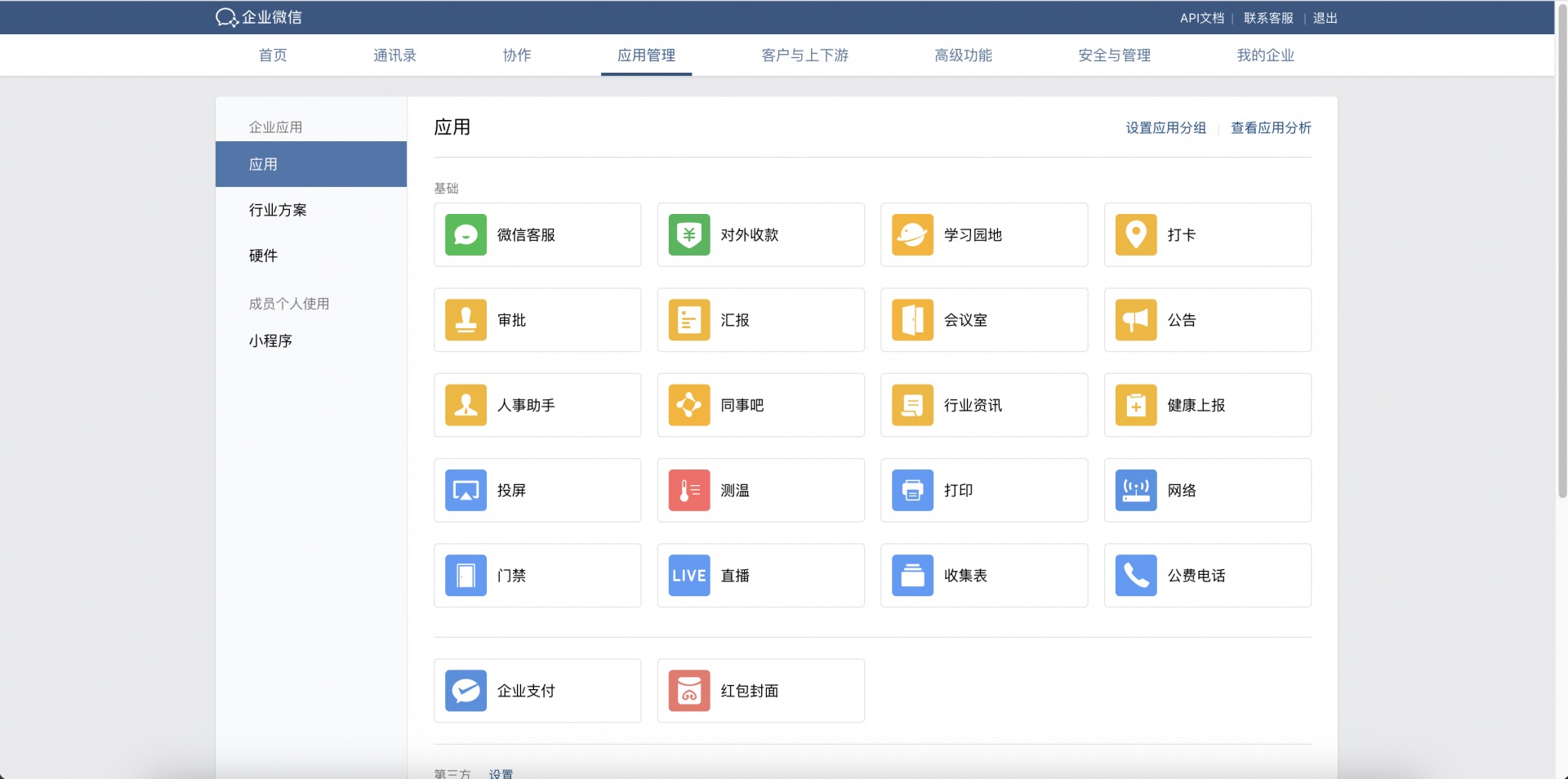The image size is (1568, 779).
Task: Click the 查看应用分析 link
Action: point(1271,127)
